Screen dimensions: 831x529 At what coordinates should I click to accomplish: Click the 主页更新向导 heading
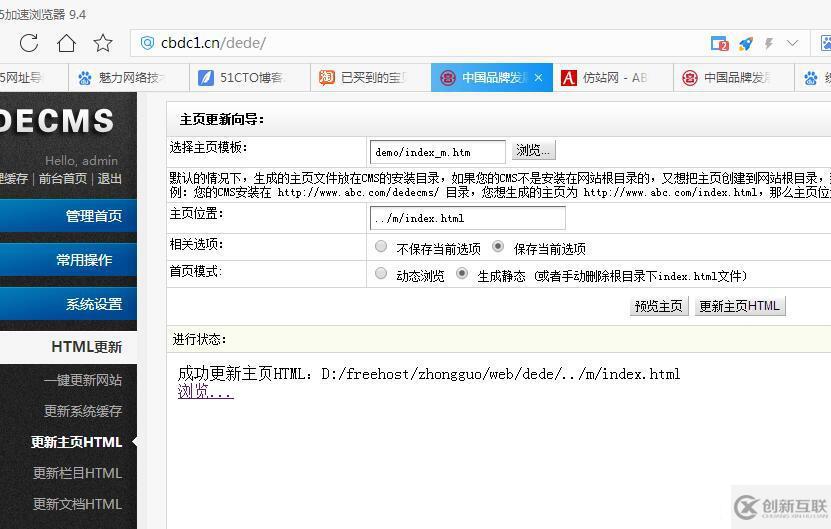(222, 119)
